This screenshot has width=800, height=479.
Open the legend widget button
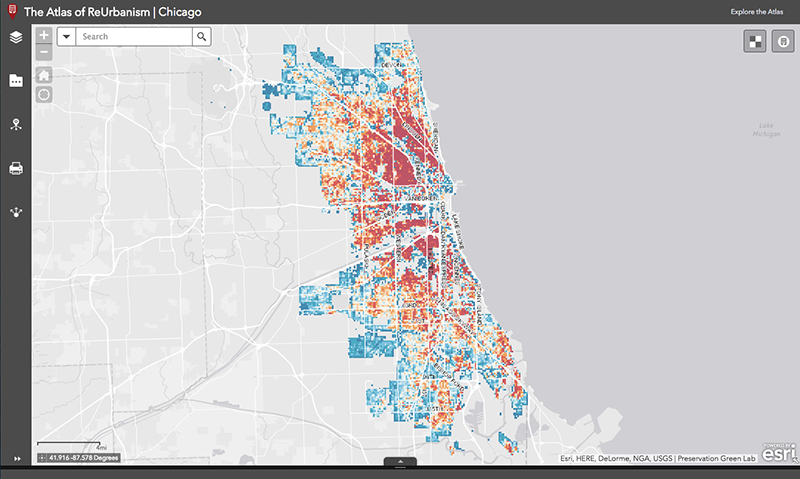click(x=783, y=41)
